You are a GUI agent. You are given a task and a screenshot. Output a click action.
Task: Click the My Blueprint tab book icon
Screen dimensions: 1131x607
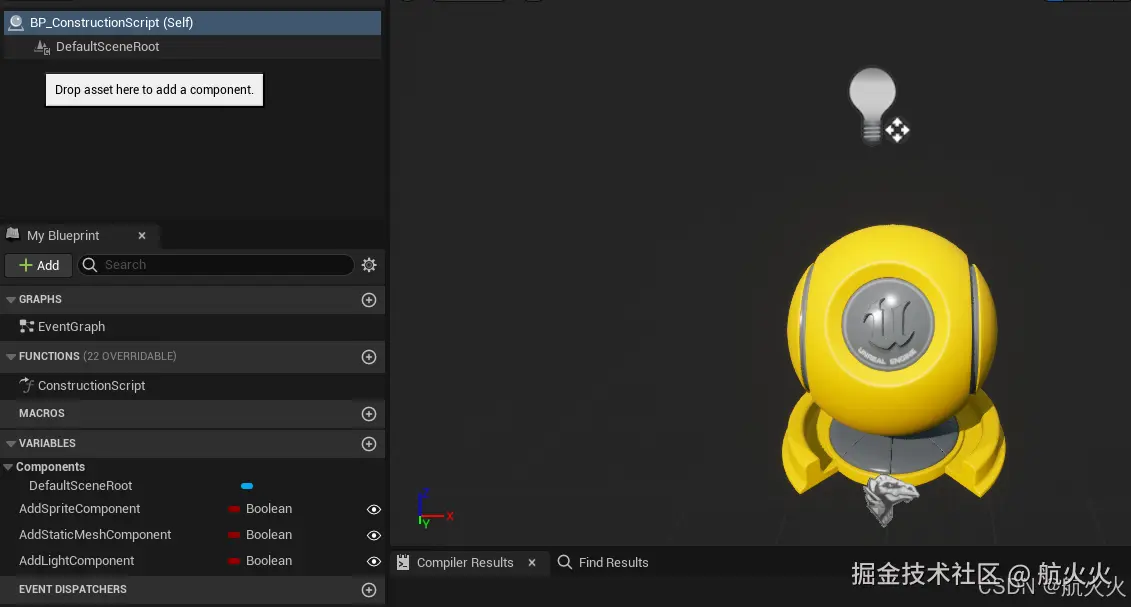pos(12,234)
